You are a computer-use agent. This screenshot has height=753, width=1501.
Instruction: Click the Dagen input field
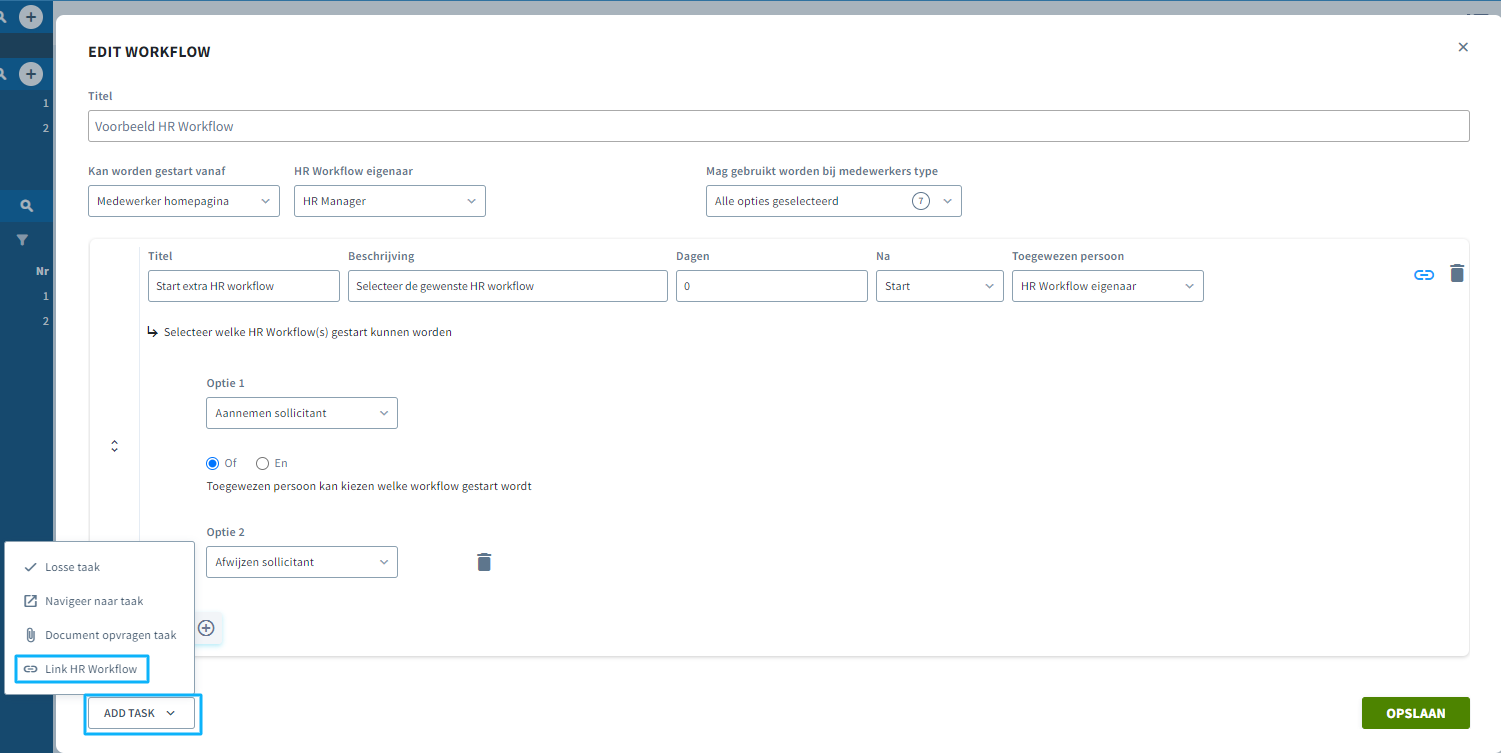tap(772, 286)
